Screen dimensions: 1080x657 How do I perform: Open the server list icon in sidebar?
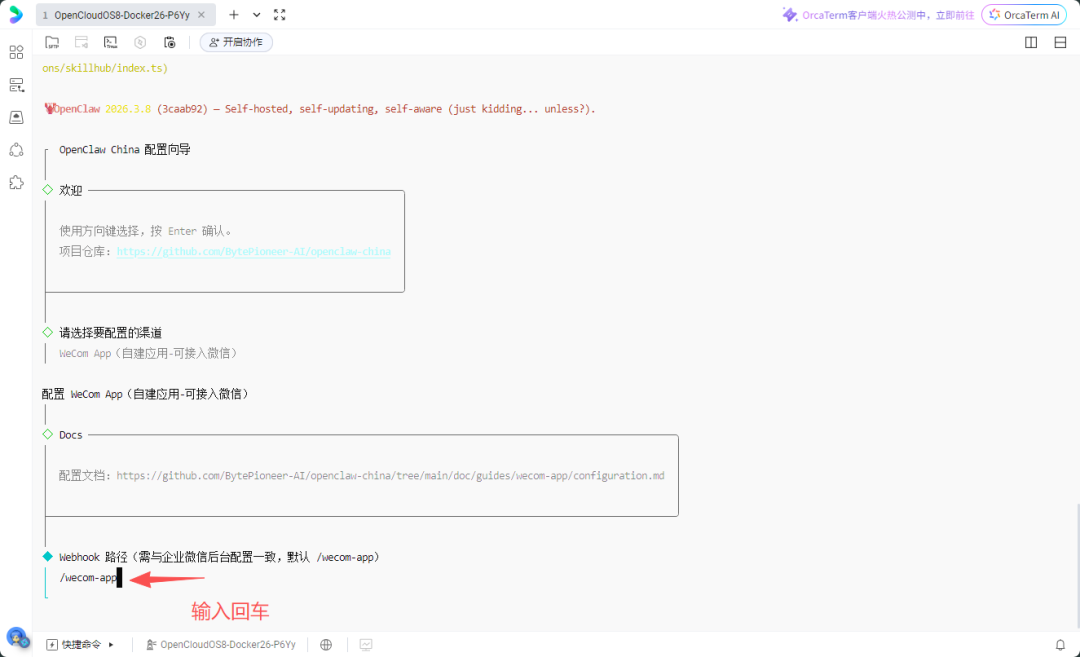pos(16,85)
